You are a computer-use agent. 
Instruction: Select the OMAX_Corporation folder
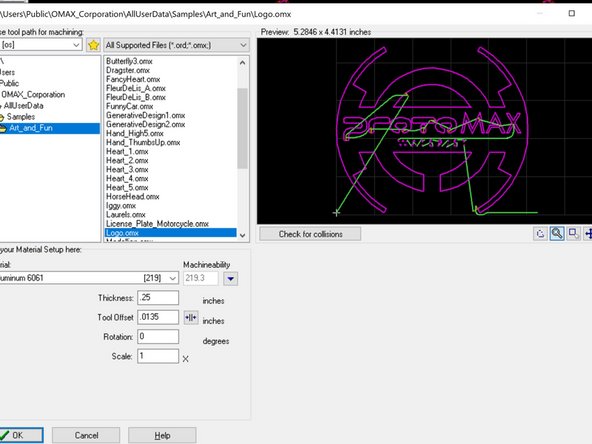point(32,94)
